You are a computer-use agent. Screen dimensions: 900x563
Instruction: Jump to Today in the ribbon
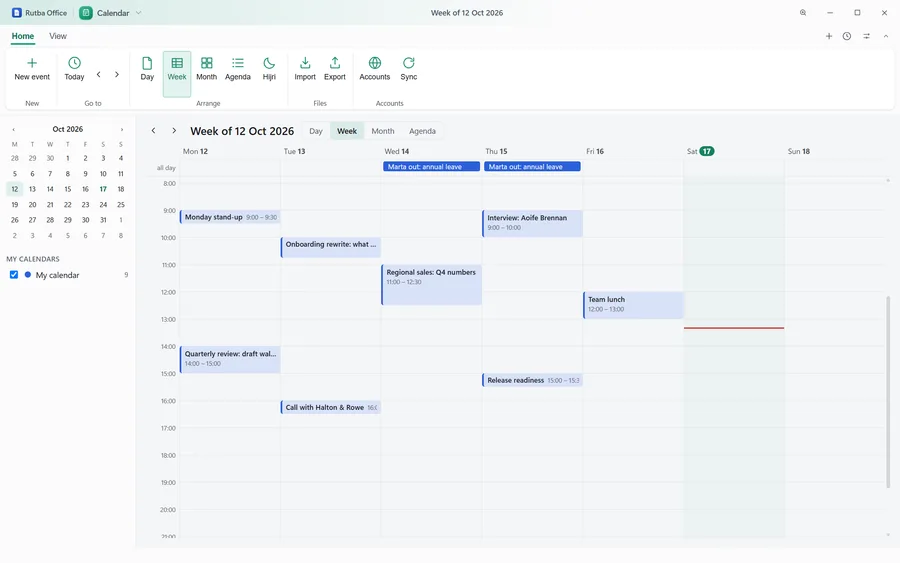point(74,69)
